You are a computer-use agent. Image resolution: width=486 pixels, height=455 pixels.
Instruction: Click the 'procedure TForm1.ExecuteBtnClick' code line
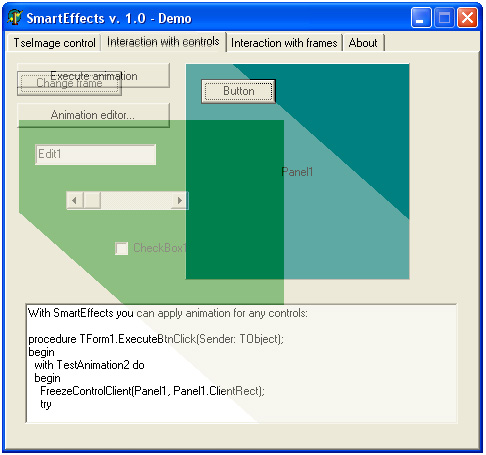(x=156, y=339)
